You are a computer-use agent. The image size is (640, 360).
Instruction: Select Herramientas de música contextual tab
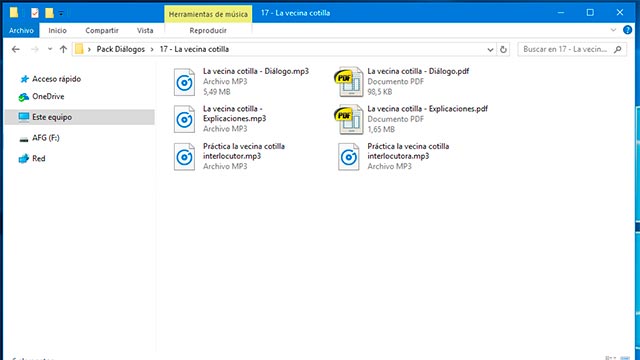coord(208,14)
